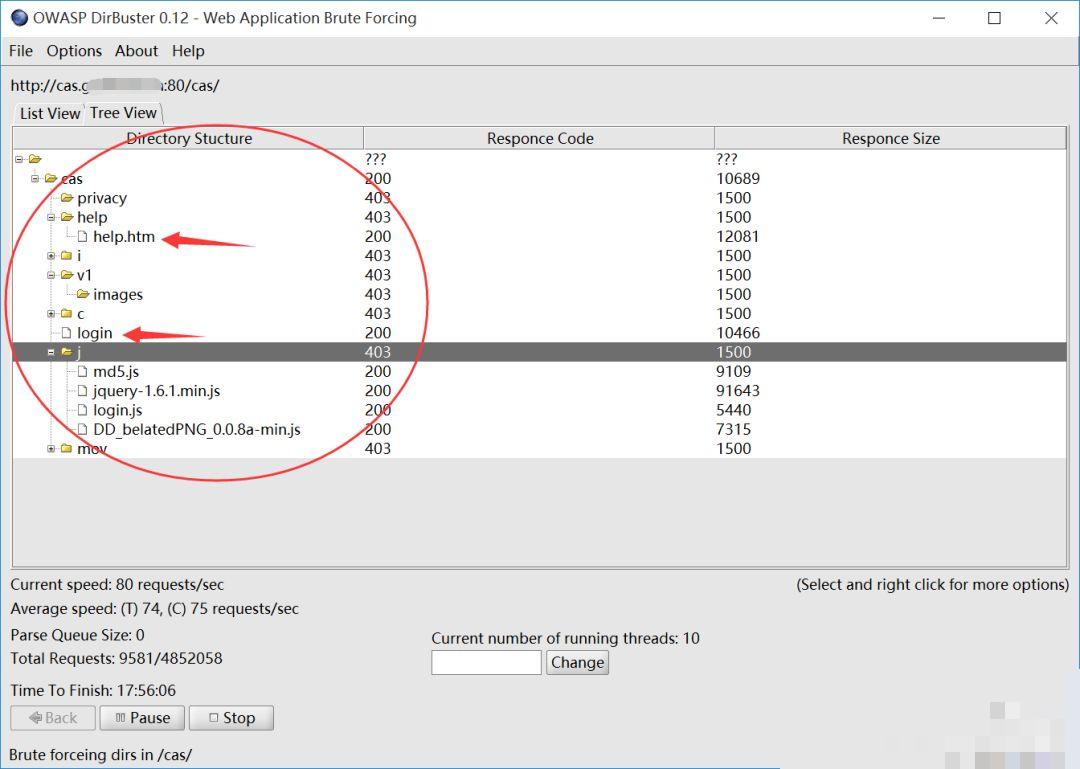Click the v1 folder icon
This screenshot has width=1080, height=769.
click(x=67, y=275)
